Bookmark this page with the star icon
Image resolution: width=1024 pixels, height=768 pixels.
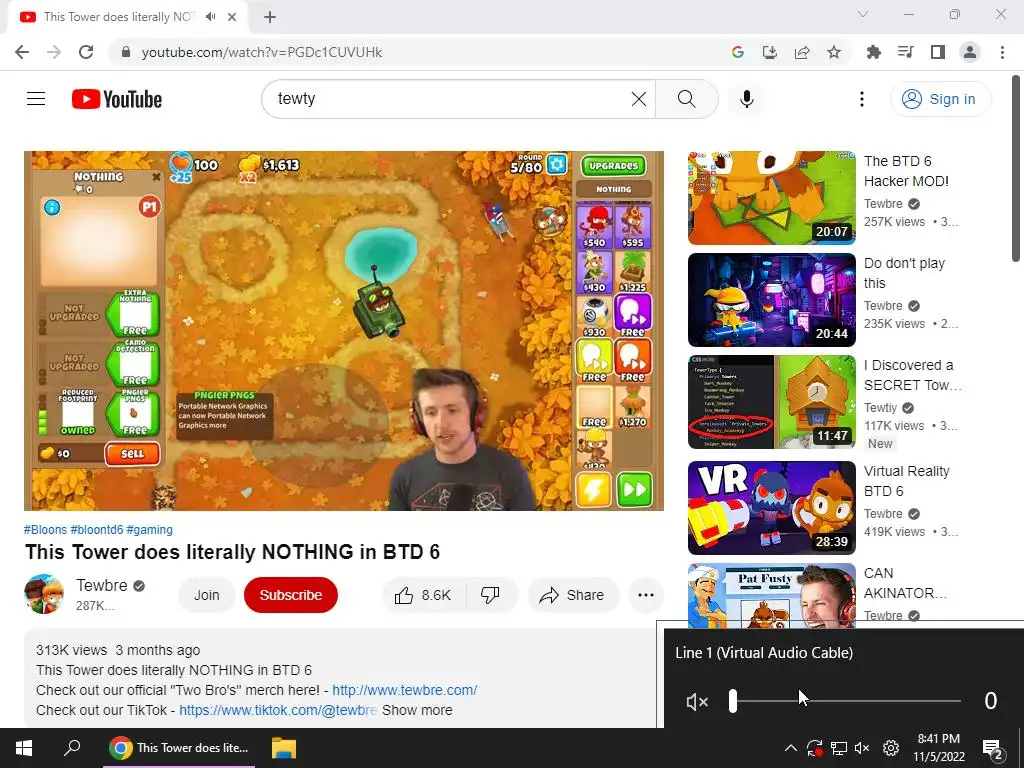tap(834, 52)
